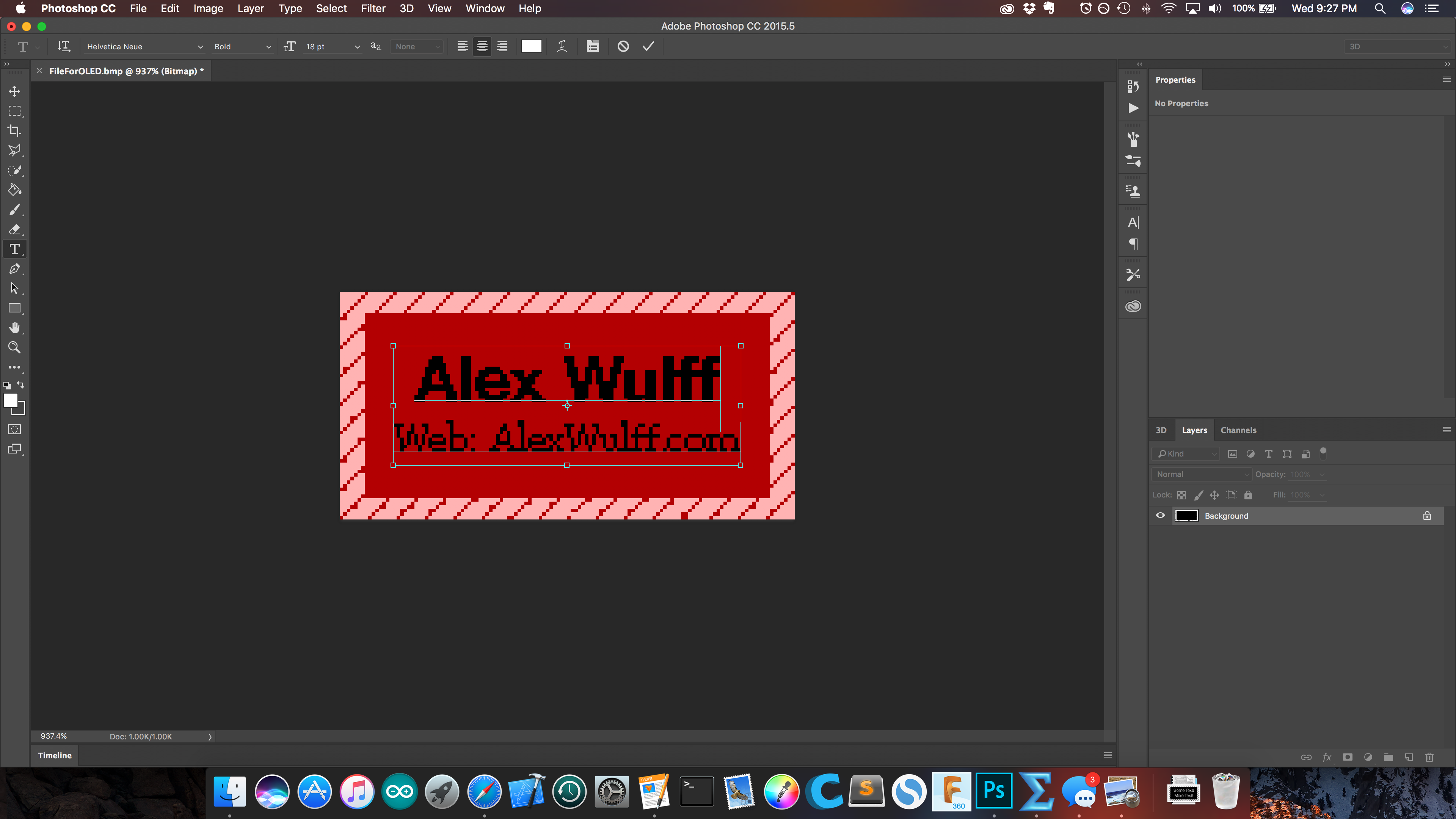Open the Select menu
This screenshot has width=1456, height=819.
pyautogui.click(x=331, y=8)
